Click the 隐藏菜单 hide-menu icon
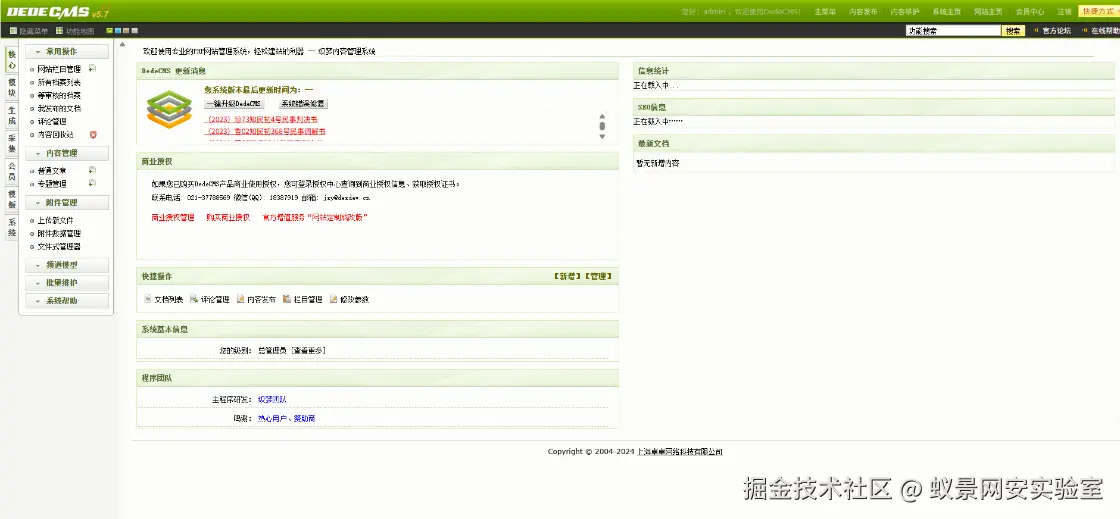The height and width of the screenshot is (519, 1120). click(x=14, y=31)
